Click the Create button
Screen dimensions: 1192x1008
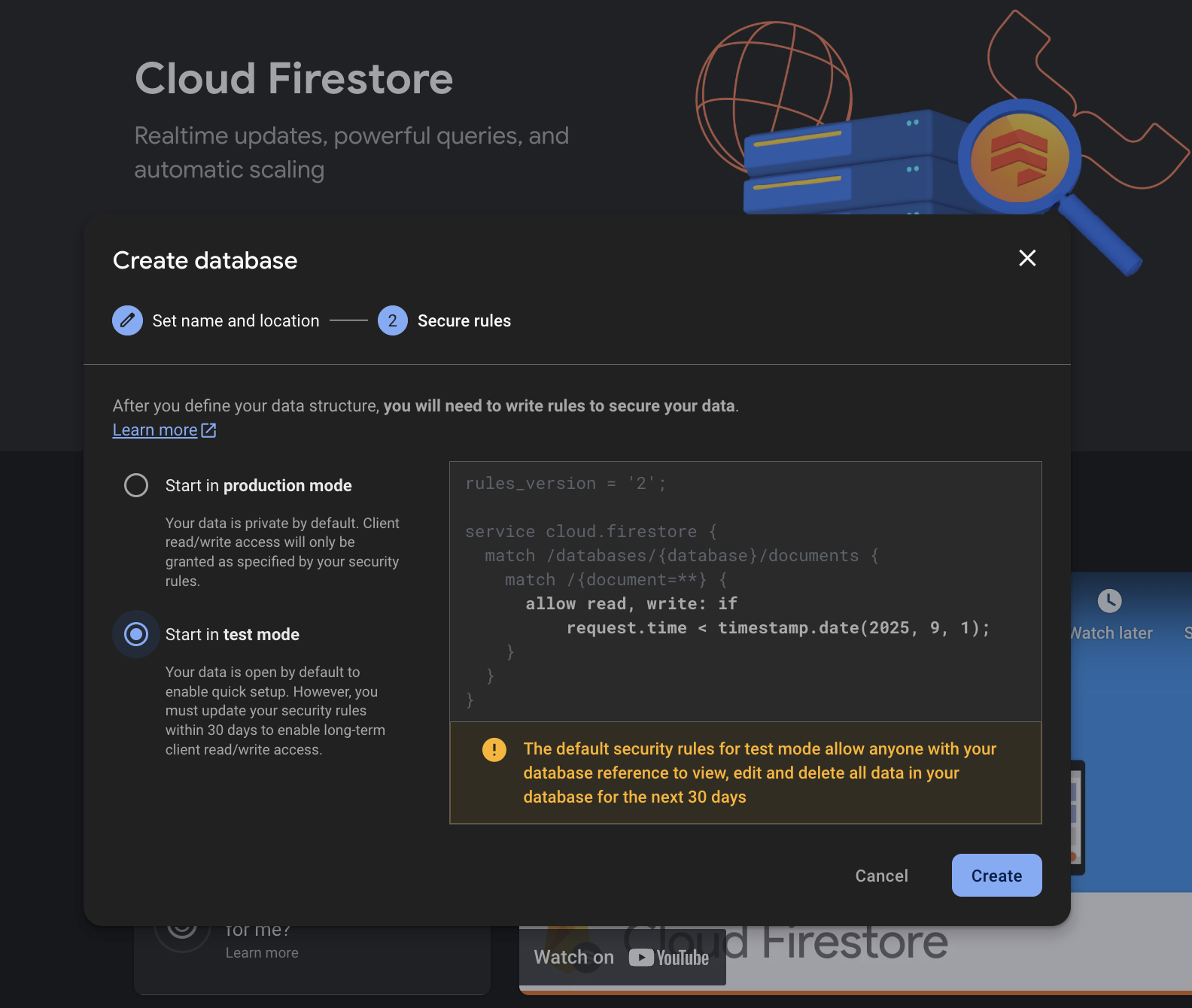tap(996, 876)
